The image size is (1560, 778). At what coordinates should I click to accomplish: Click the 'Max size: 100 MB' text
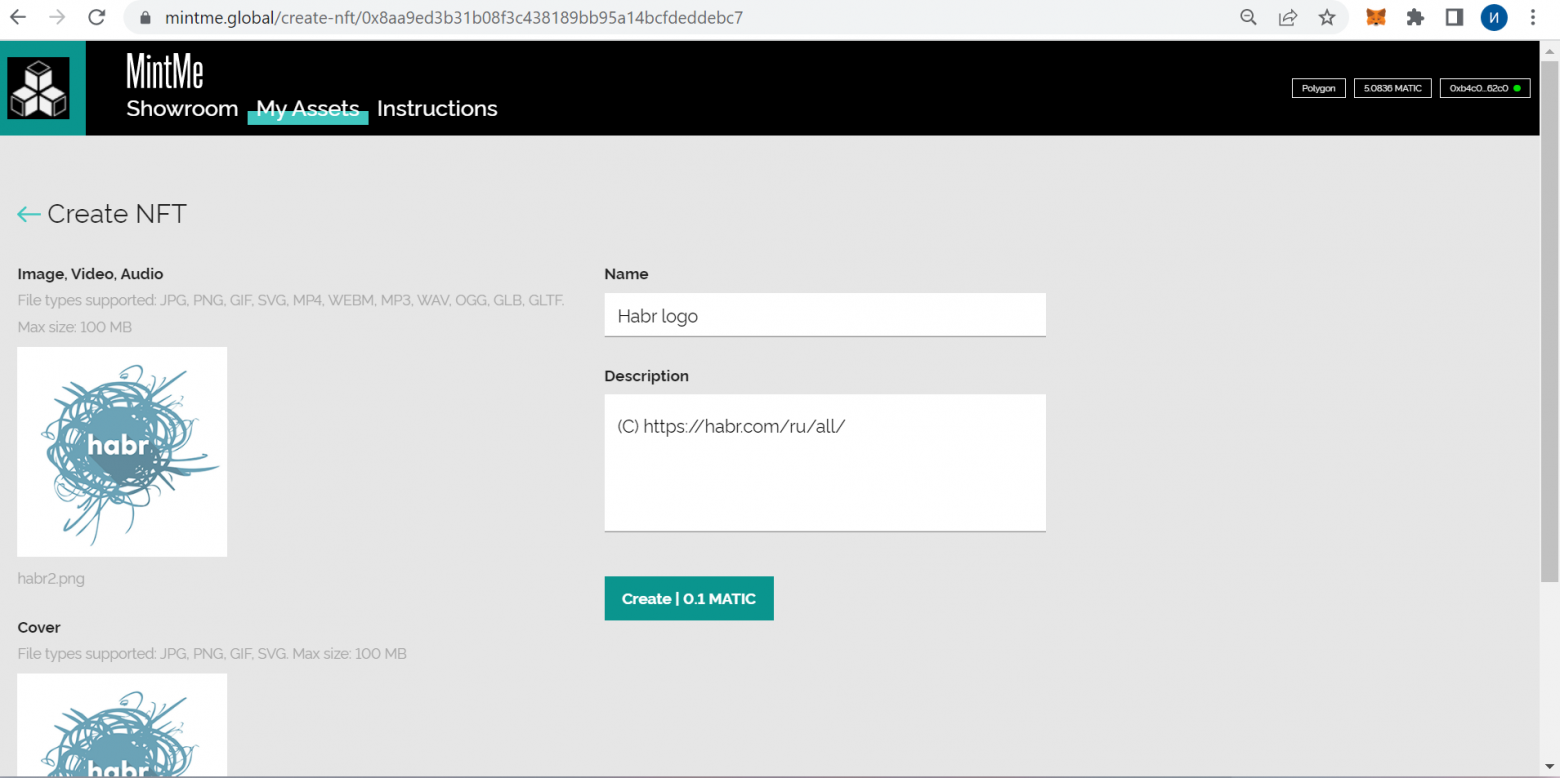pos(75,327)
